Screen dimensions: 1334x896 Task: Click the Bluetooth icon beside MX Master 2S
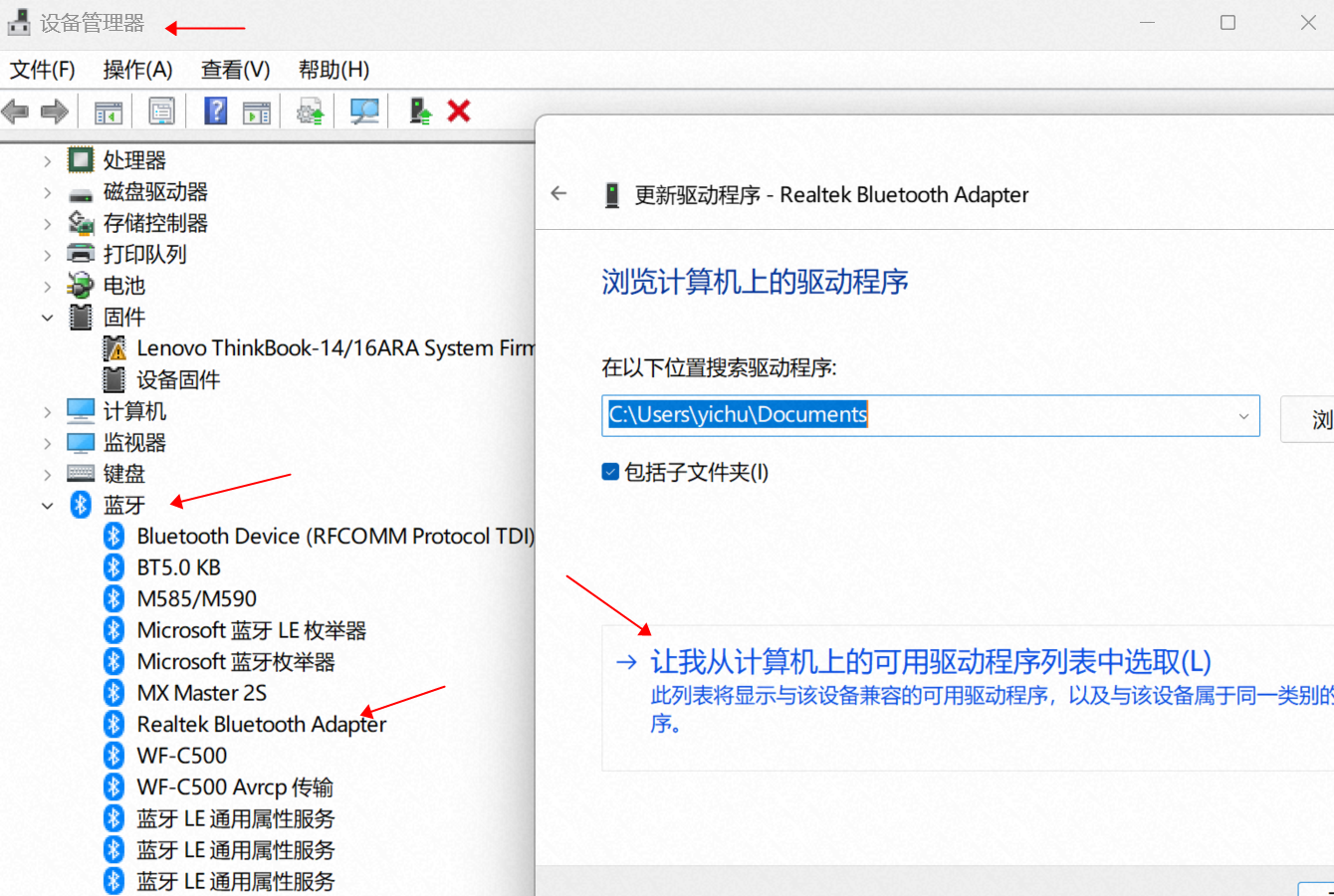pyautogui.click(x=113, y=693)
